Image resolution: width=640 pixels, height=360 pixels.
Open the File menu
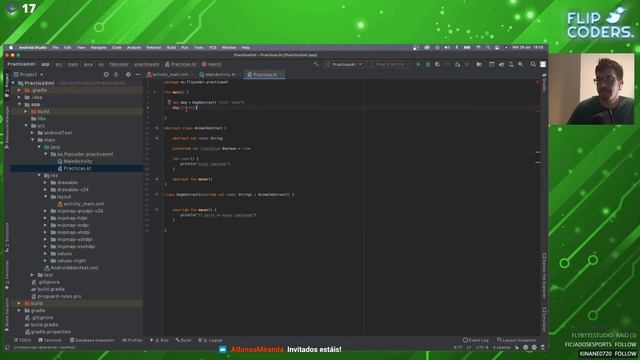pos(56,48)
